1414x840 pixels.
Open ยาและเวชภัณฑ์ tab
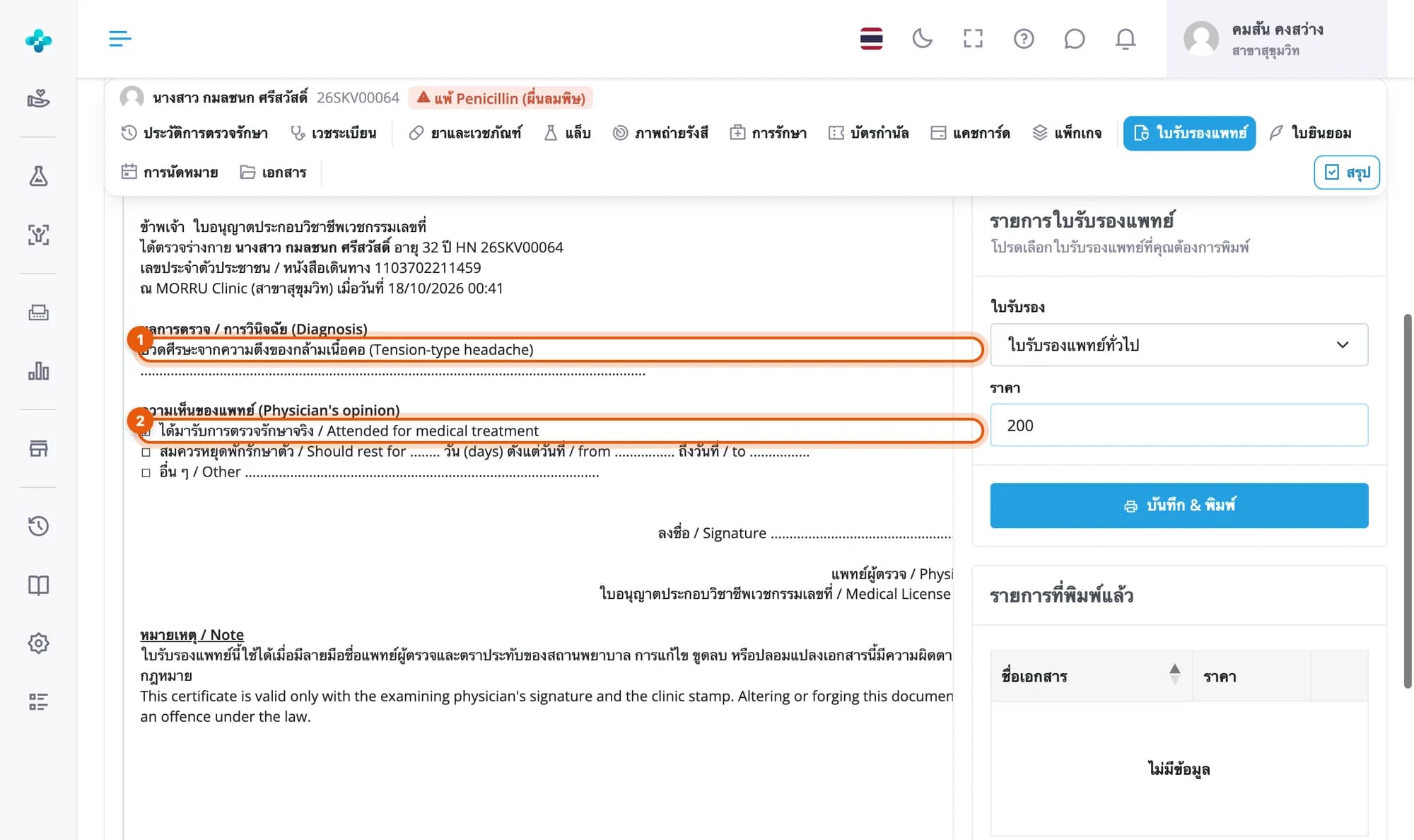pyautogui.click(x=465, y=133)
